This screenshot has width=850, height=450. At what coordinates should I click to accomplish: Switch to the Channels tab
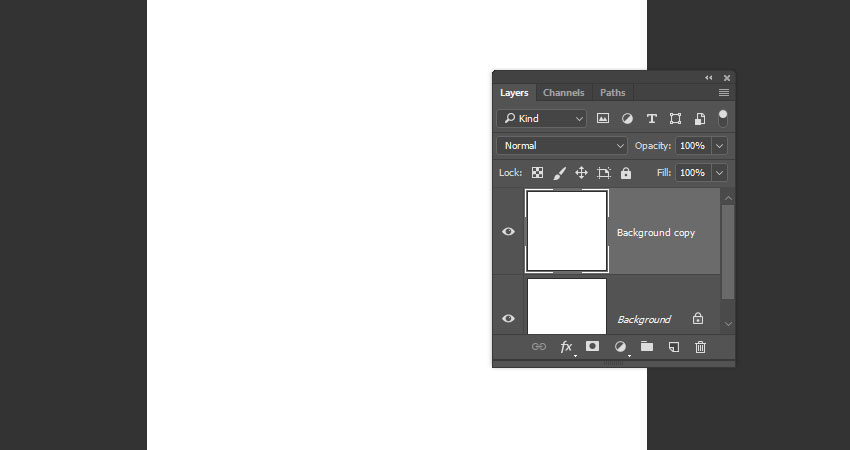tap(564, 93)
